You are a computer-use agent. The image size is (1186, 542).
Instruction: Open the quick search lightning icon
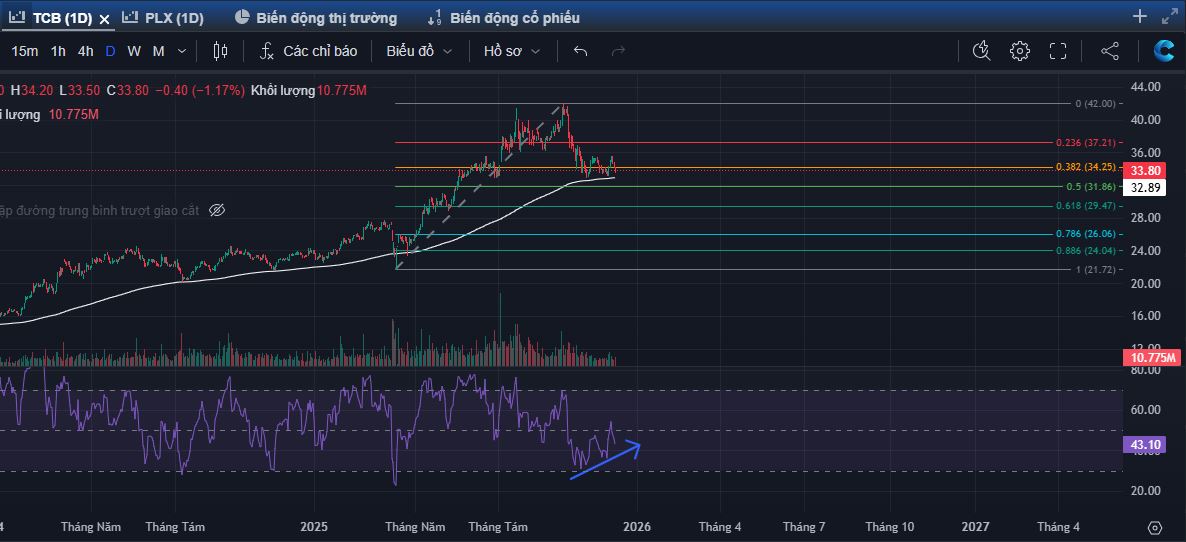[x=982, y=51]
